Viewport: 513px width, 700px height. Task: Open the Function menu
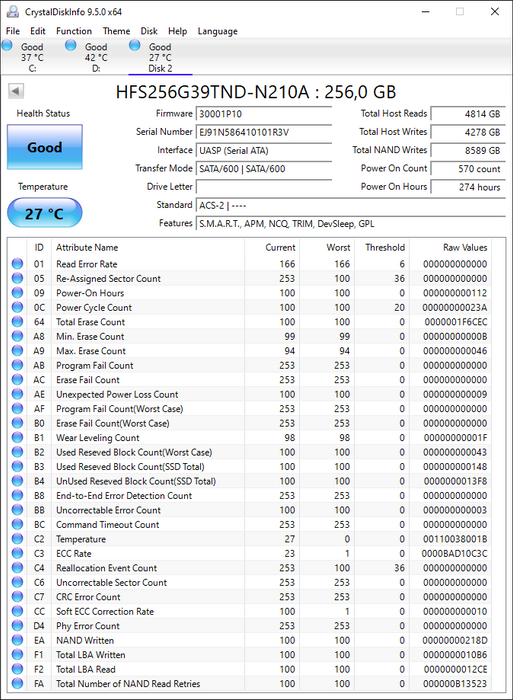(x=74, y=31)
